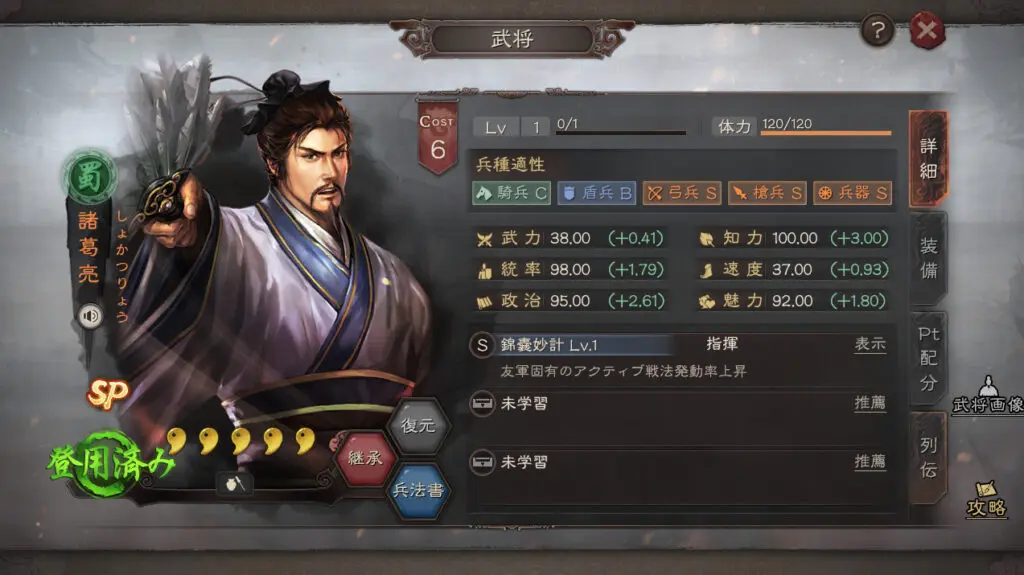The width and height of the screenshot is (1024, 575).
Task: Click the green 蜀 faction emblem
Action: (x=89, y=176)
